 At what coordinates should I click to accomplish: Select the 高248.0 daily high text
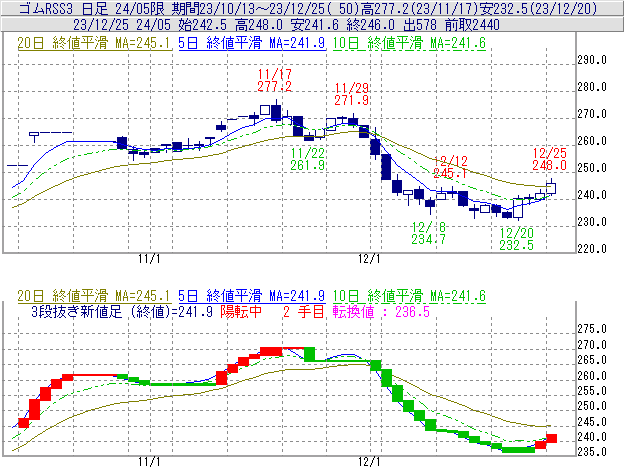coord(259,25)
